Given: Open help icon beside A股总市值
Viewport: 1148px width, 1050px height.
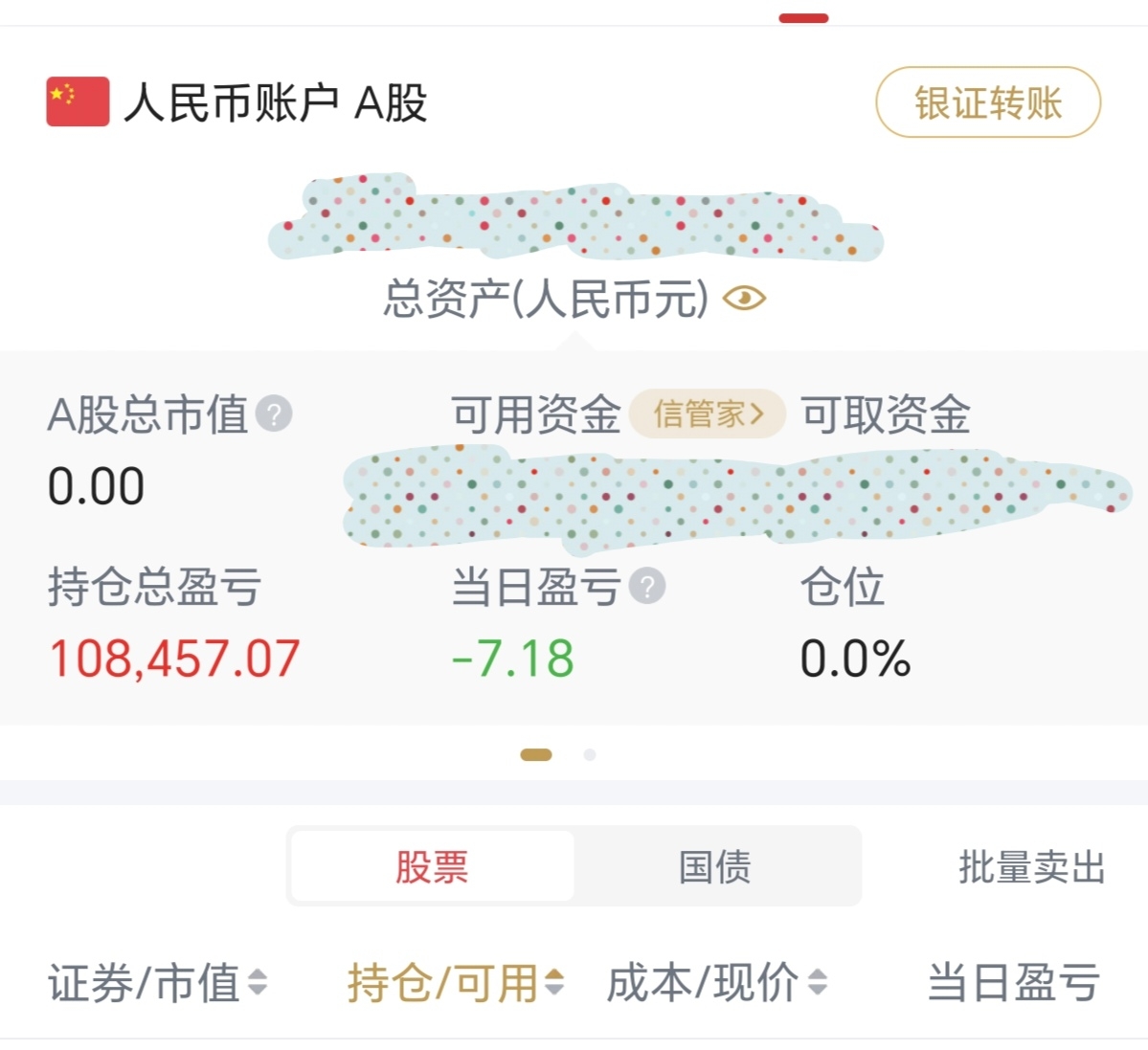Looking at the screenshot, I should tap(274, 414).
